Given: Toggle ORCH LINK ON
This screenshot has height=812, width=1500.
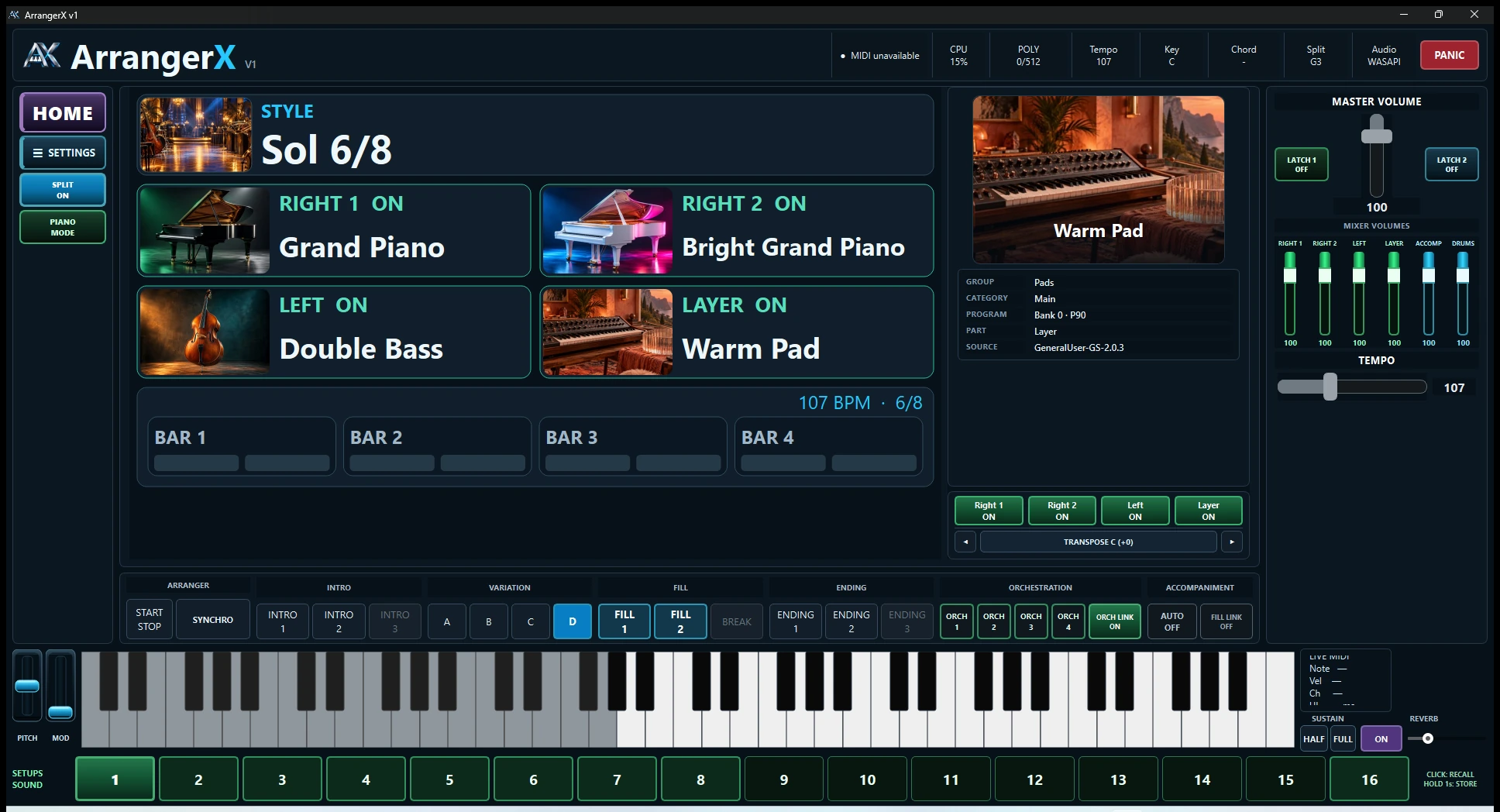Looking at the screenshot, I should point(1115,621).
